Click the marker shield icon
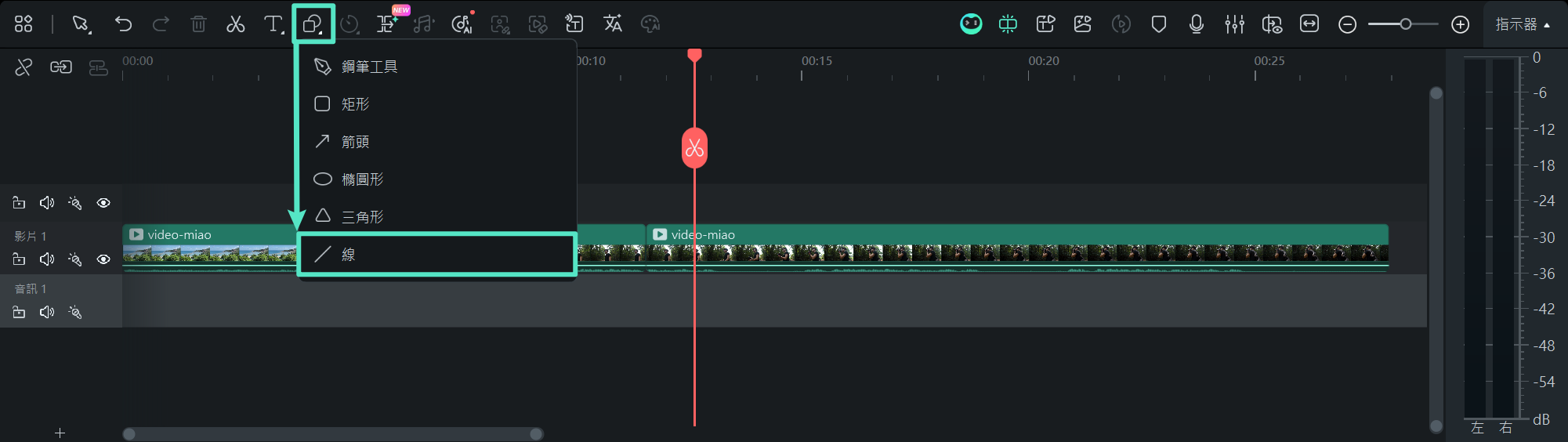Image resolution: width=1568 pixels, height=442 pixels. click(x=1158, y=24)
